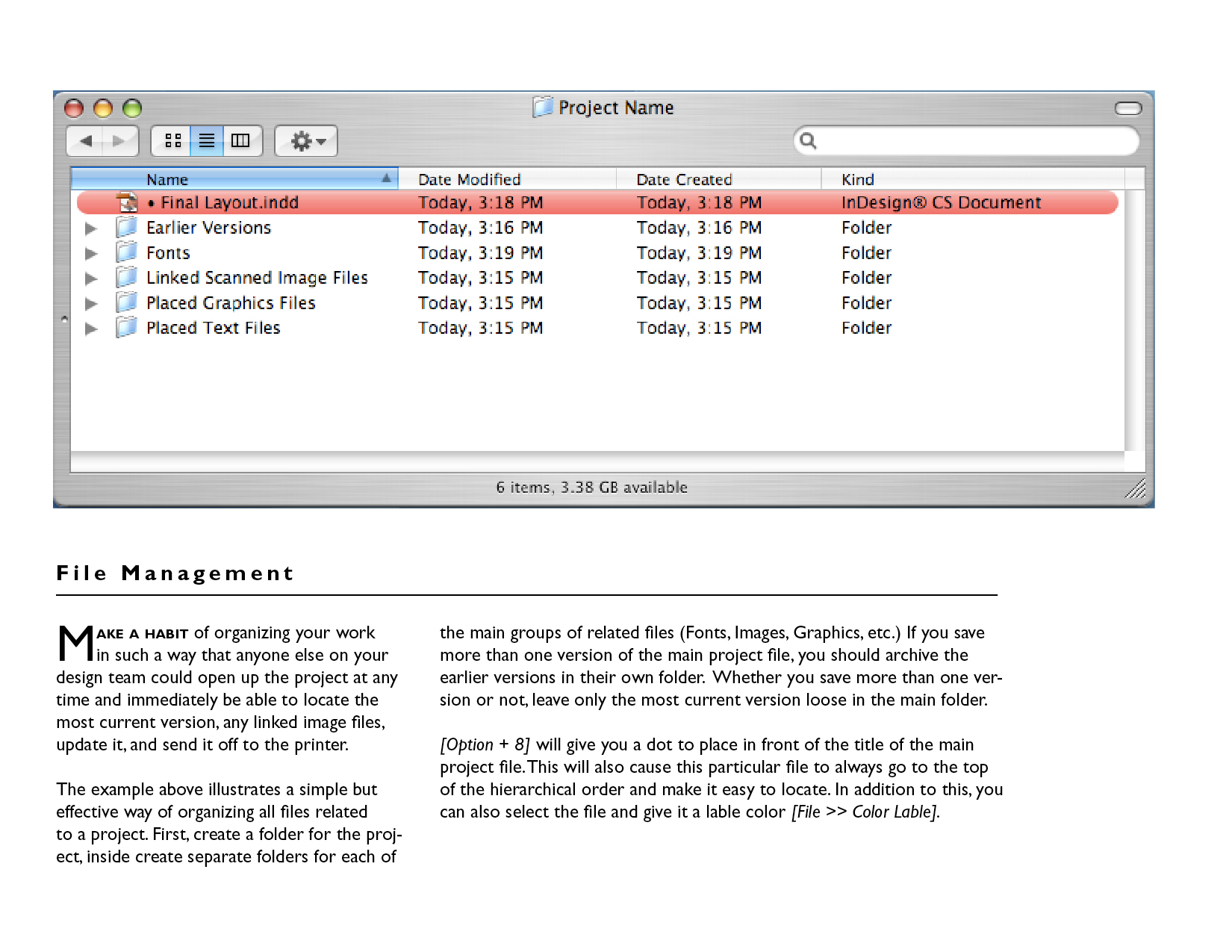The image size is (1232, 952).
Task: Expand the Placed Text Files folder
Action: pos(91,329)
